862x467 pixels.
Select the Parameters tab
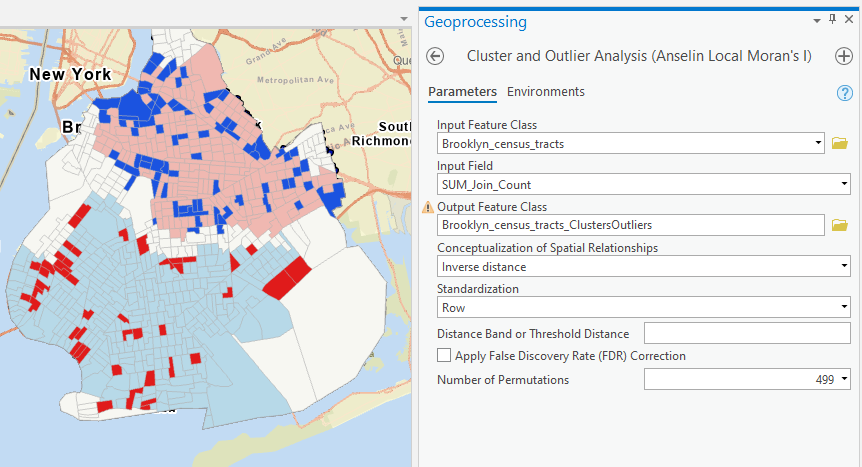[x=462, y=92]
